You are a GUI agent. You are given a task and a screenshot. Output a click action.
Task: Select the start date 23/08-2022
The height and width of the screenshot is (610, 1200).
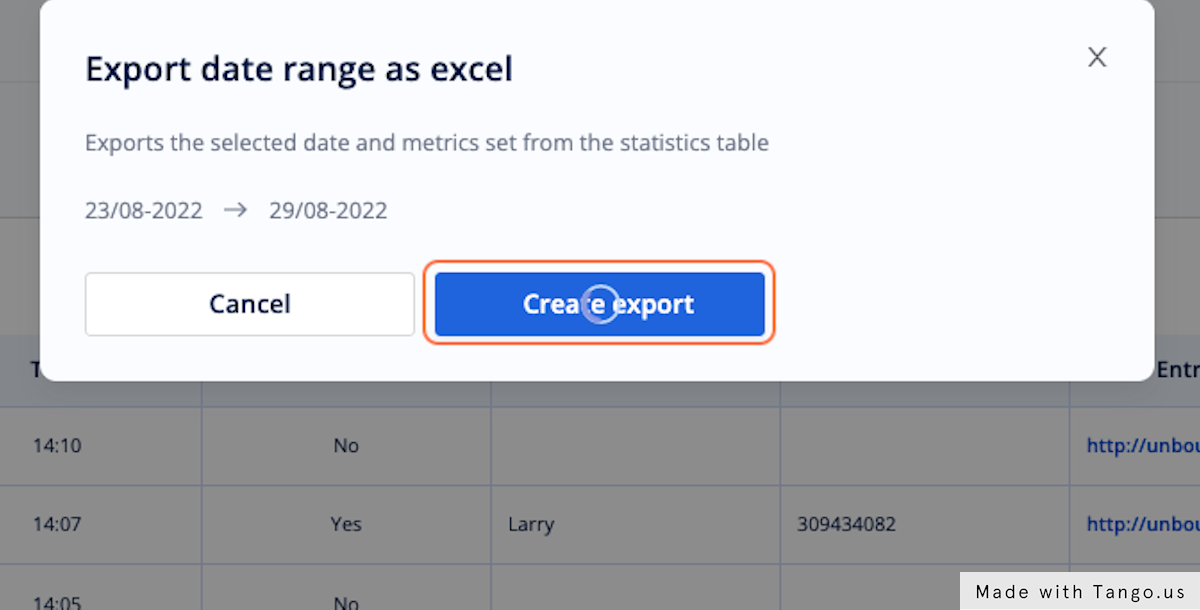(x=143, y=211)
